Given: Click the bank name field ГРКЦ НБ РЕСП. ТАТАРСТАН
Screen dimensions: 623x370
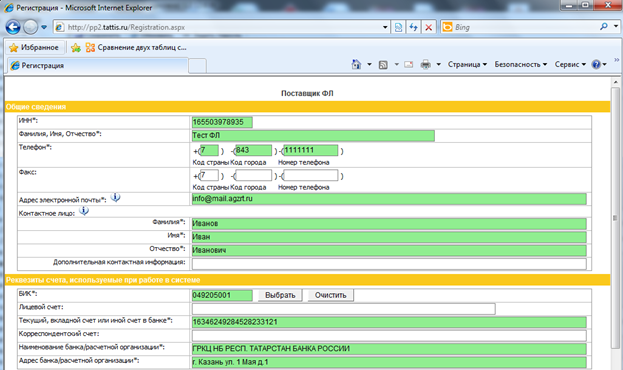Looking at the screenshot, I should [389, 349].
